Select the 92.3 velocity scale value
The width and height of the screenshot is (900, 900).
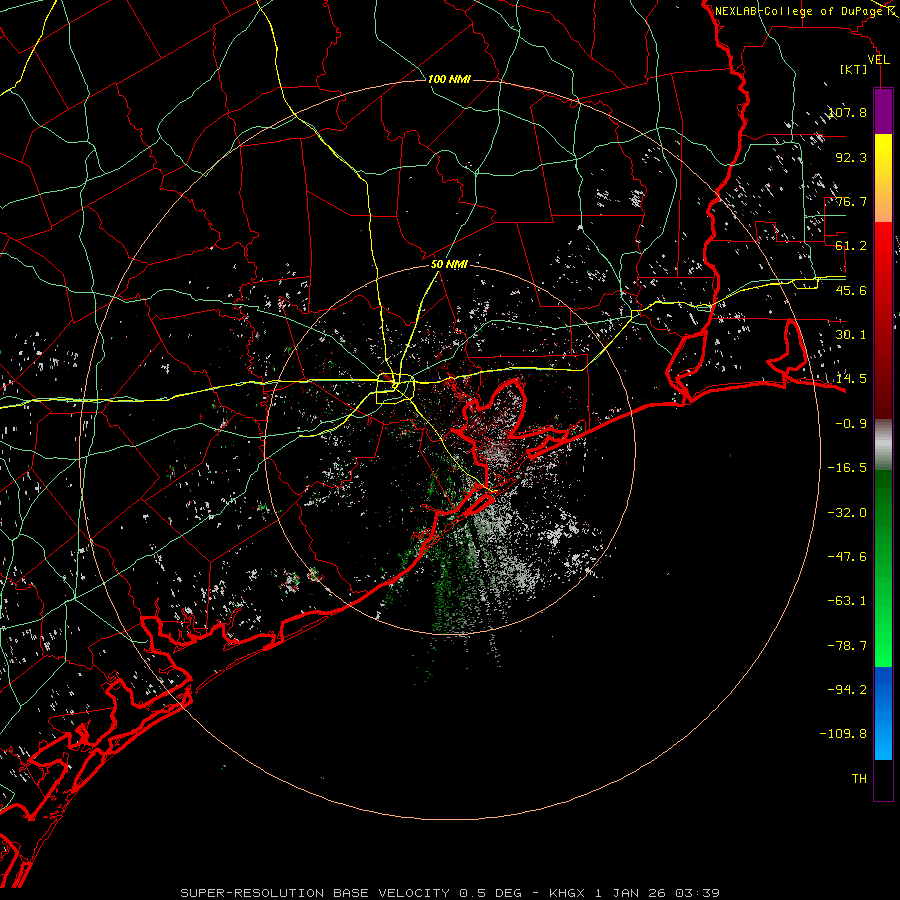(x=851, y=157)
